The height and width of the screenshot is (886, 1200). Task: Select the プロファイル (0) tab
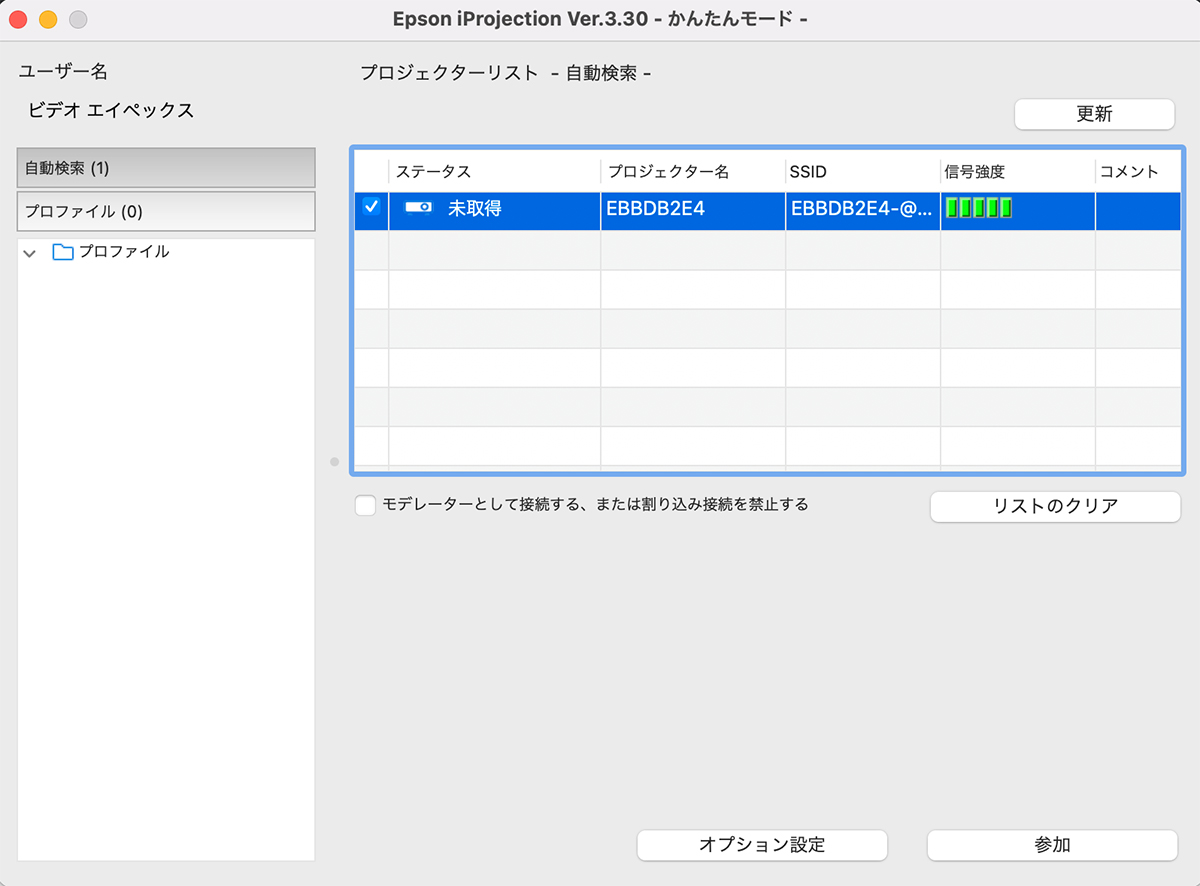tap(166, 212)
